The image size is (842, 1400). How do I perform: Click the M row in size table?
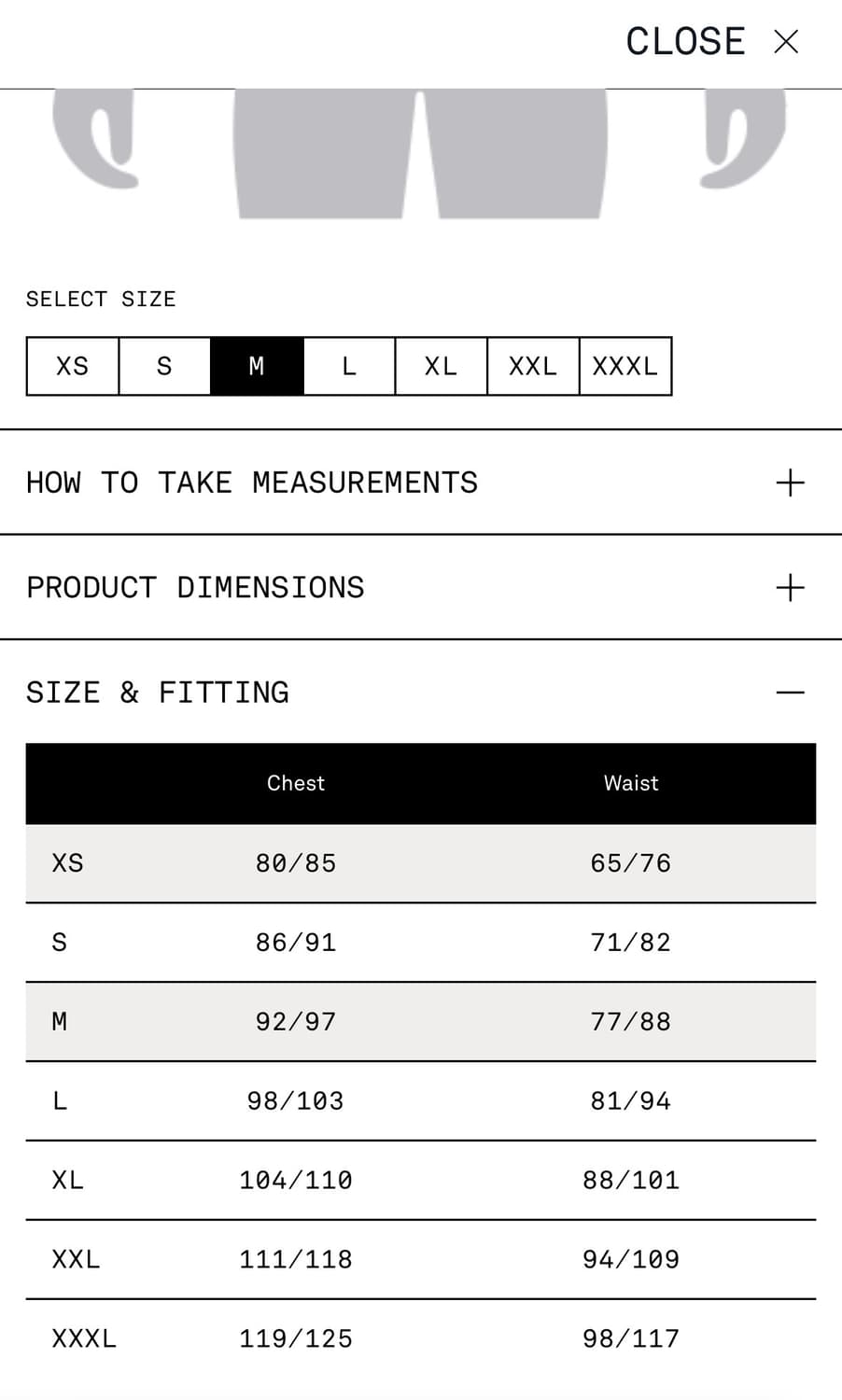coord(420,1021)
